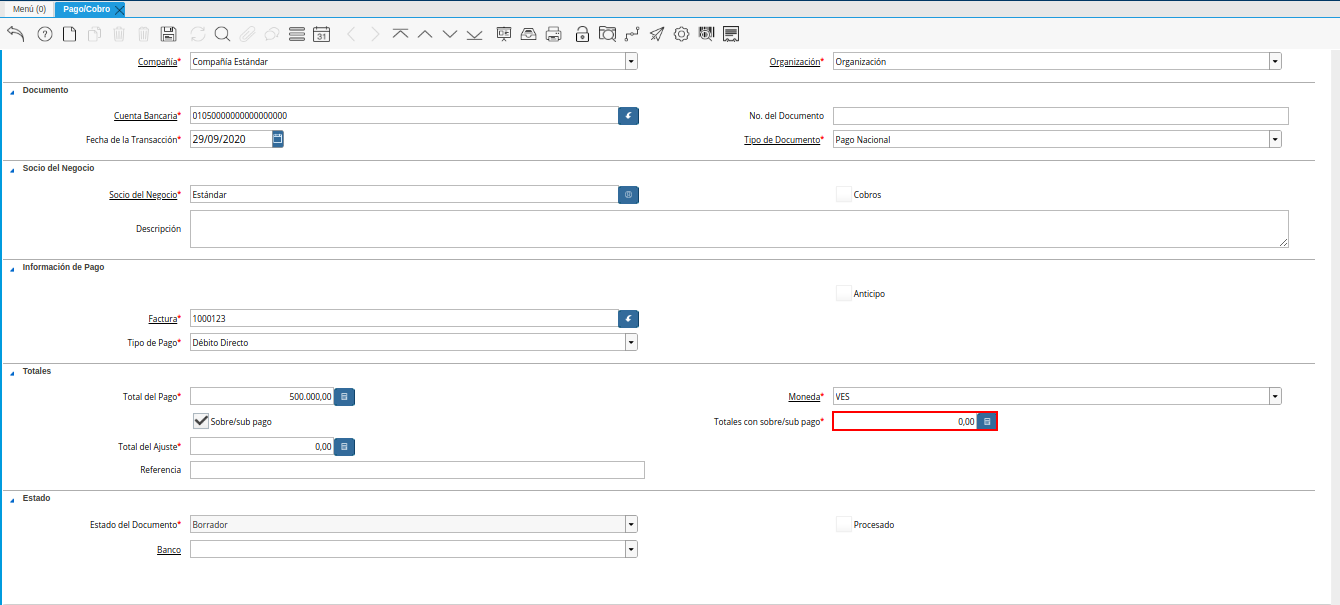Create a new record with page icon

coord(69,34)
